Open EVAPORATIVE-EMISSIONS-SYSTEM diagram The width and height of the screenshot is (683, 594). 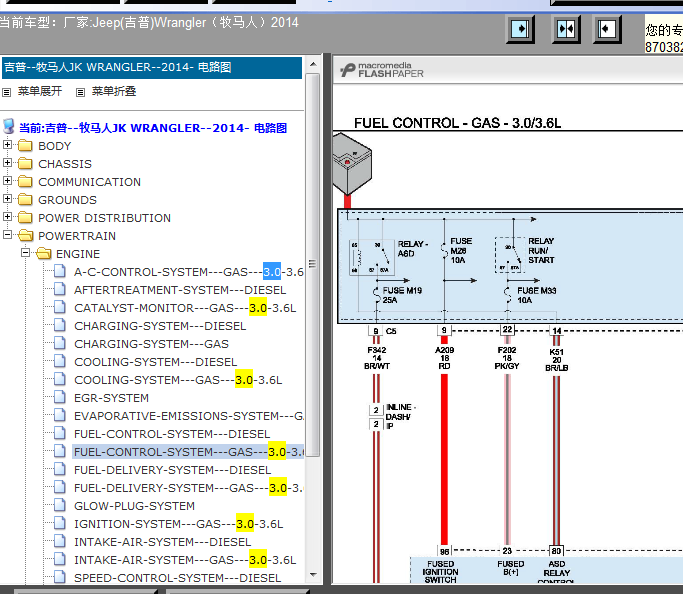point(189,416)
